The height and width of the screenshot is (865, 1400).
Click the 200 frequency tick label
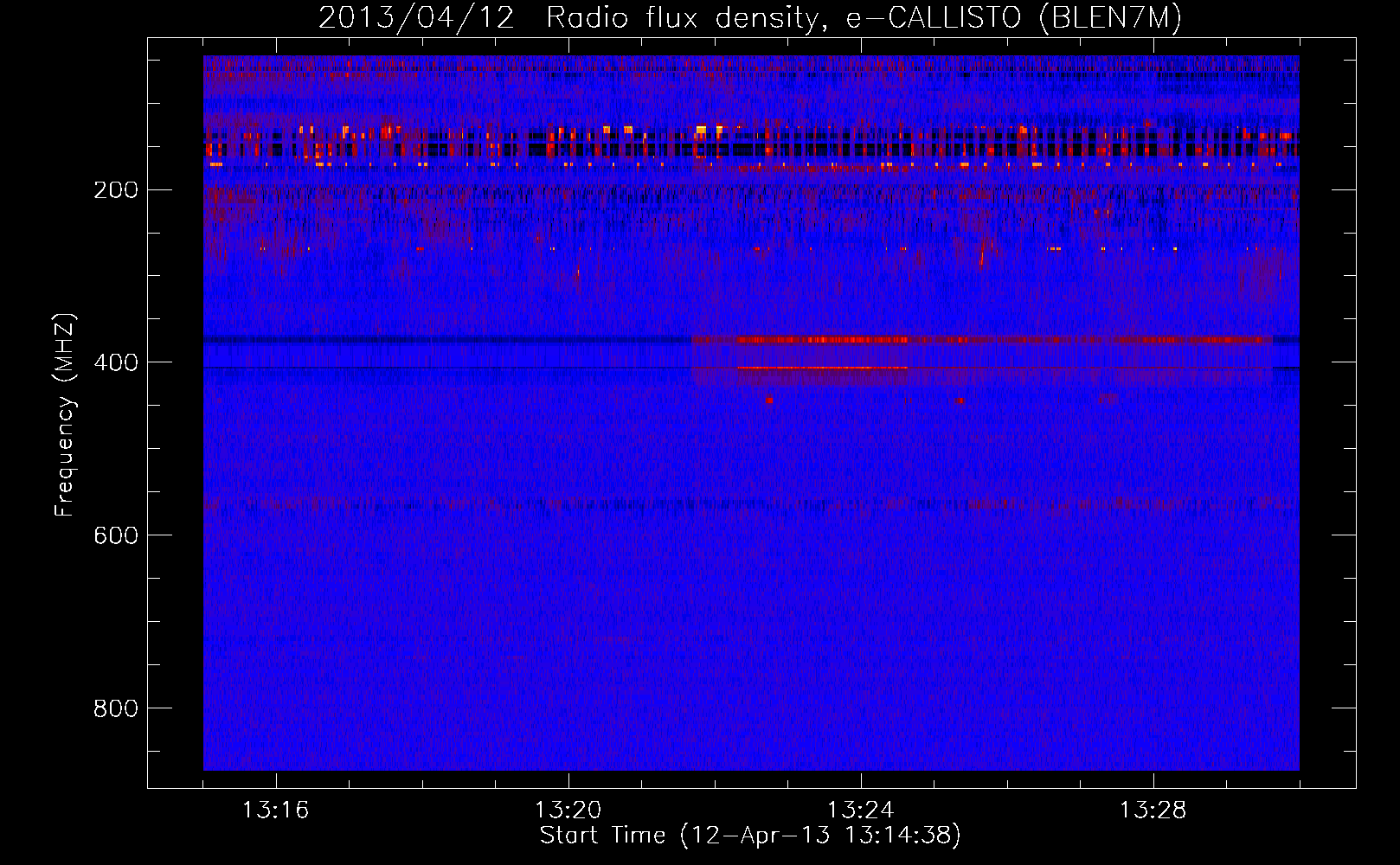click(116, 190)
